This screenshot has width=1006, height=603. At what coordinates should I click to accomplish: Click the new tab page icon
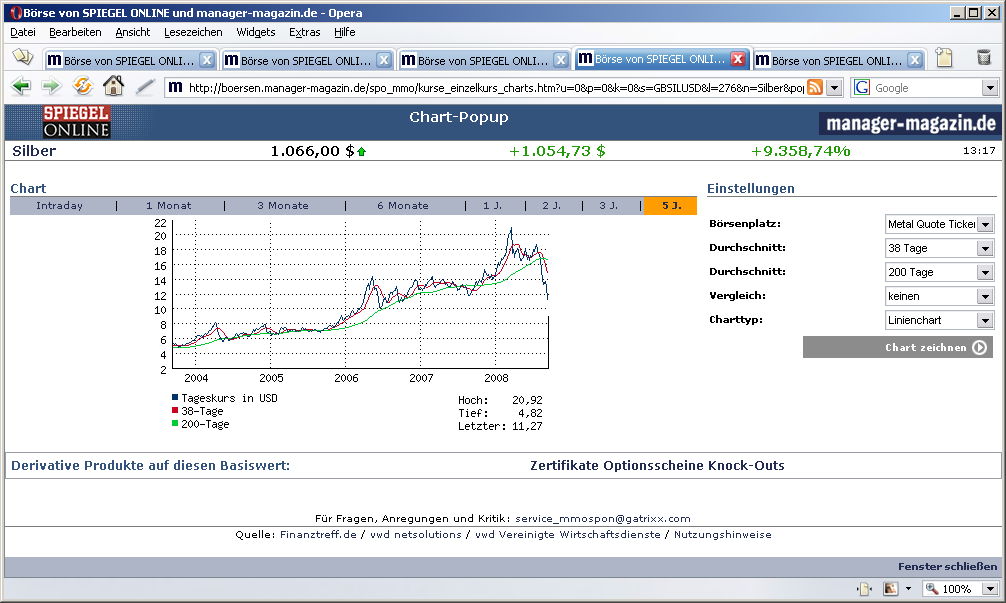coord(944,58)
